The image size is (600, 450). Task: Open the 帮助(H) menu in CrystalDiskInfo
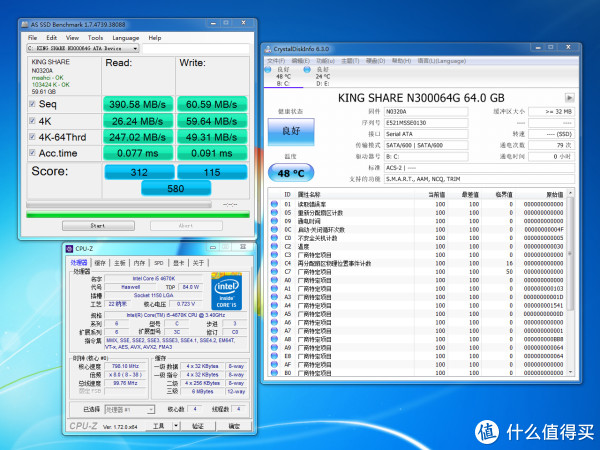[x=401, y=61]
